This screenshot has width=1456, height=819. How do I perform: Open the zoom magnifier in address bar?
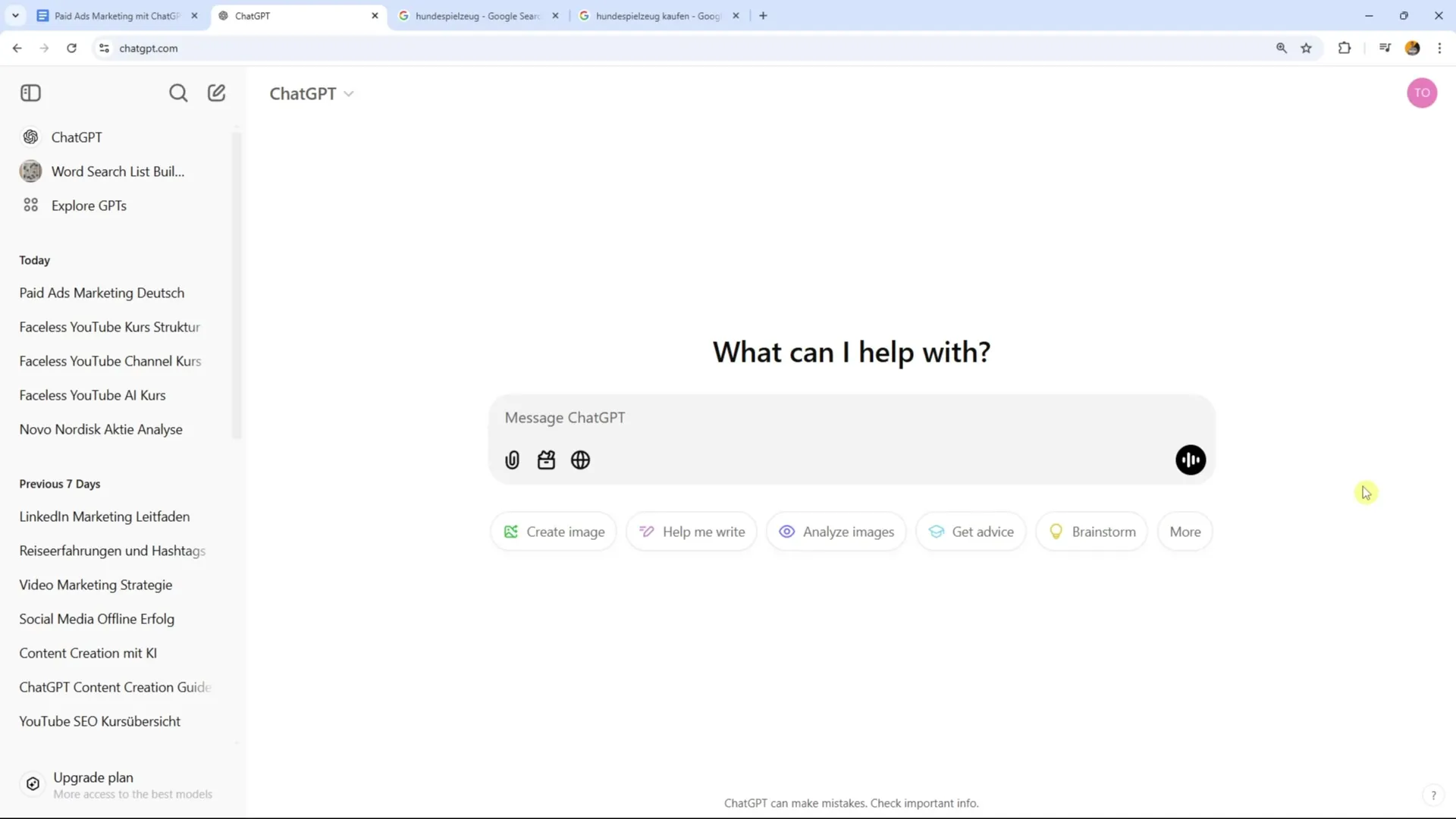coord(1282,48)
